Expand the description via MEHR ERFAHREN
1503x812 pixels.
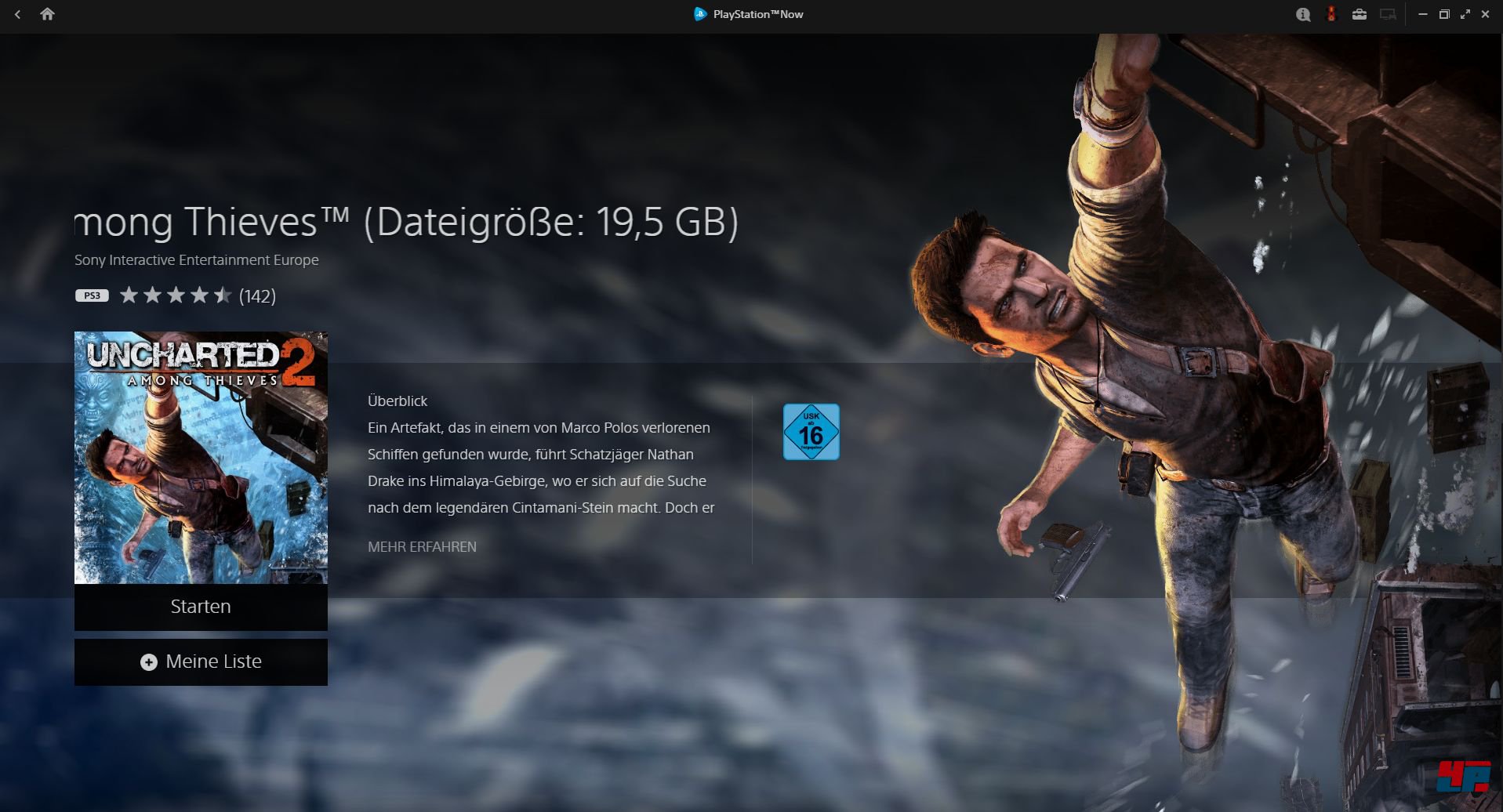click(421, 546)
